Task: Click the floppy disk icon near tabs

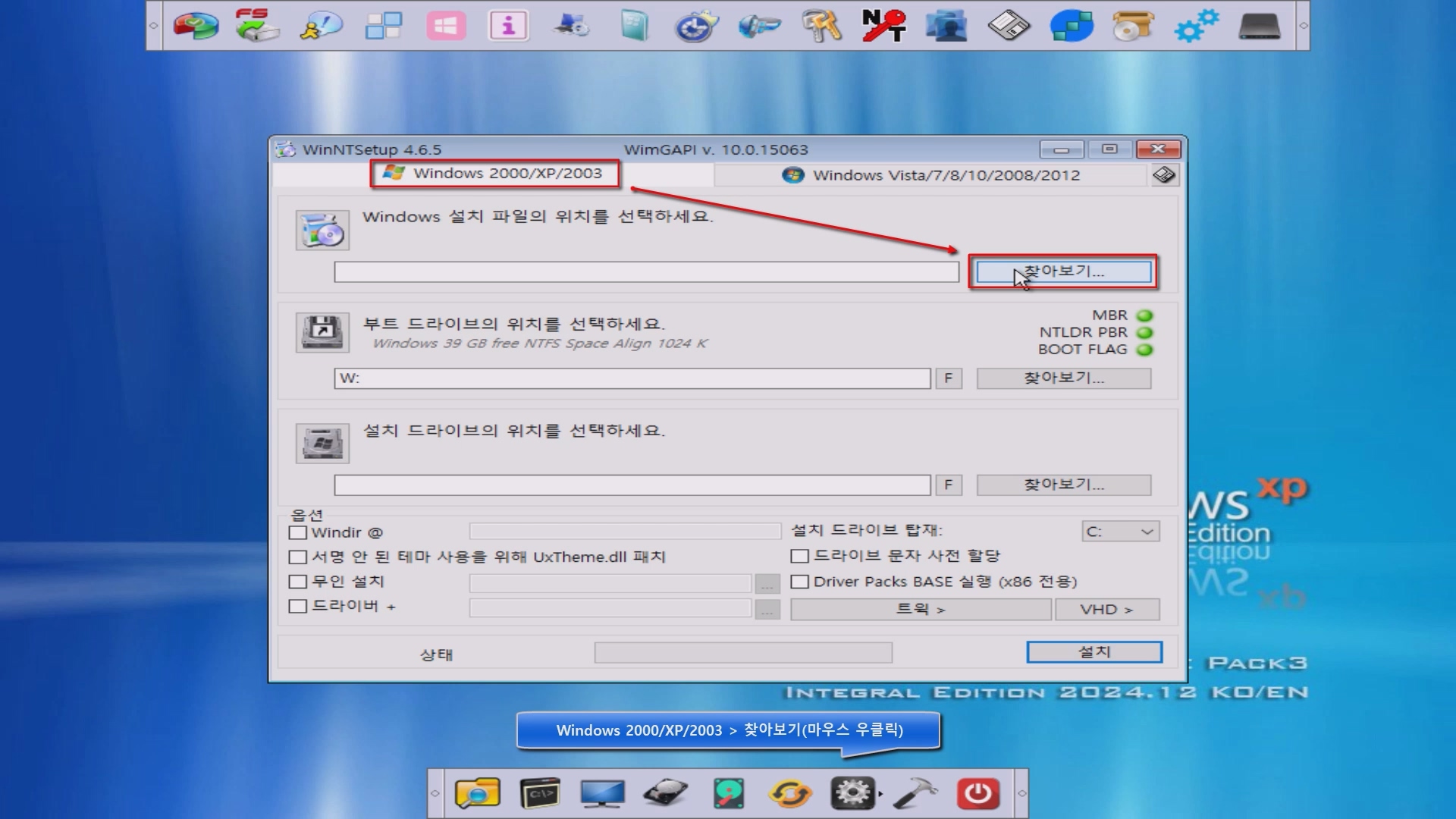Action: (1164, 175)
